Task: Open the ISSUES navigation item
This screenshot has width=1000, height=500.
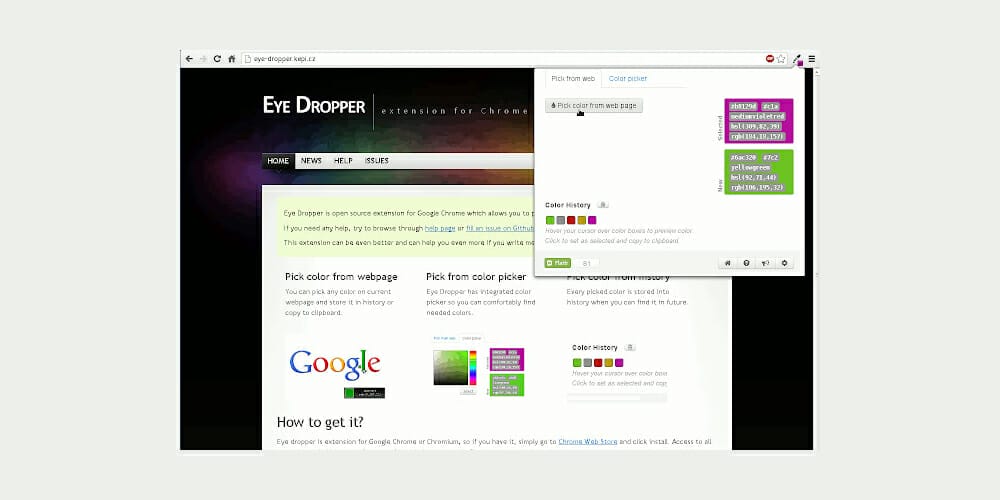Action: tap(376, 161)
